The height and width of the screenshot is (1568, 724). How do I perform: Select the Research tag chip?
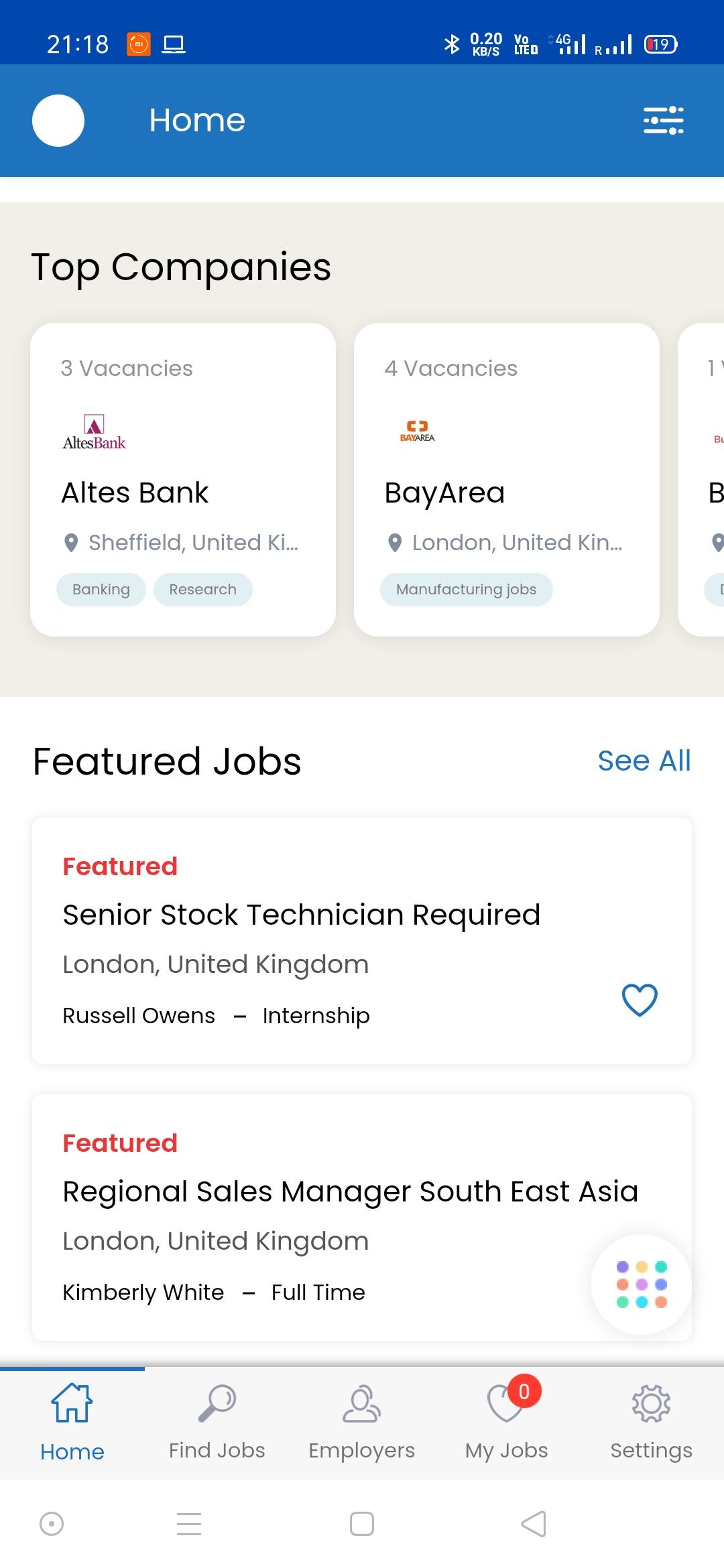pyautogui.click(x=203, y=590)
